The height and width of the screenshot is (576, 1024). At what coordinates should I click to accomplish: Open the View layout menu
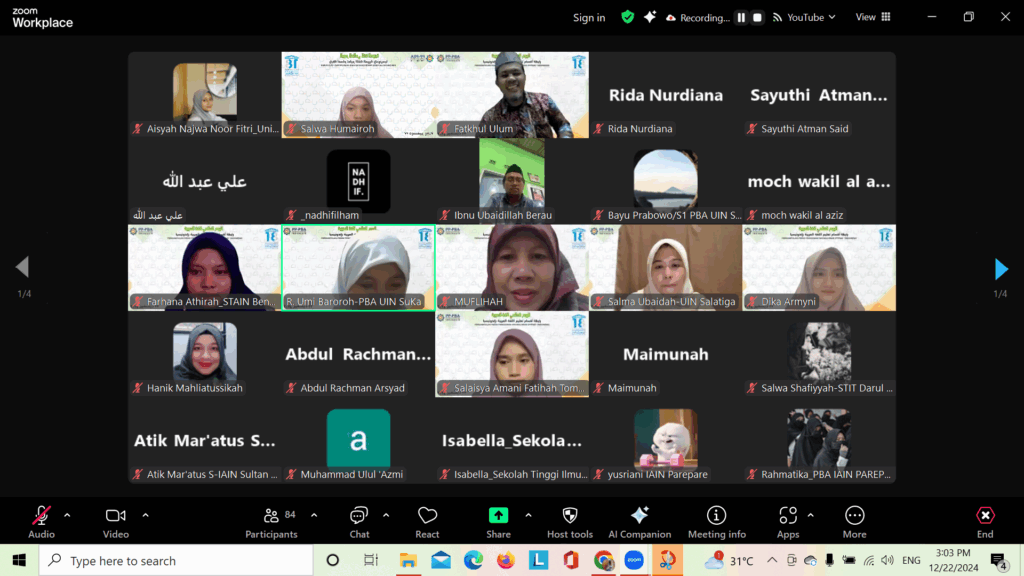coord(872,17)
